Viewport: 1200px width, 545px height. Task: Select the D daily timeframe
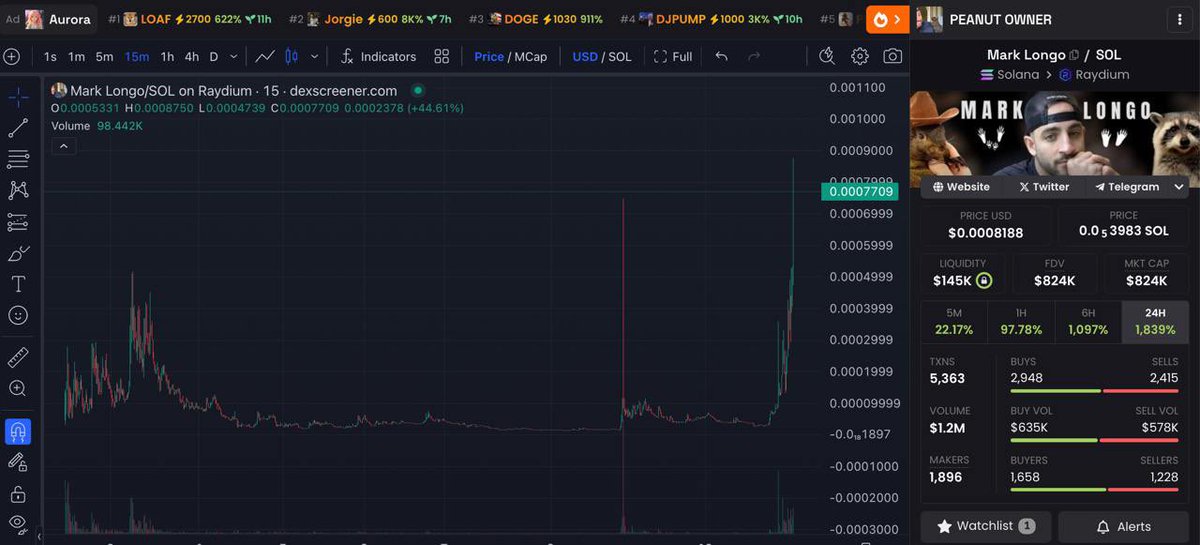[214, 57]
